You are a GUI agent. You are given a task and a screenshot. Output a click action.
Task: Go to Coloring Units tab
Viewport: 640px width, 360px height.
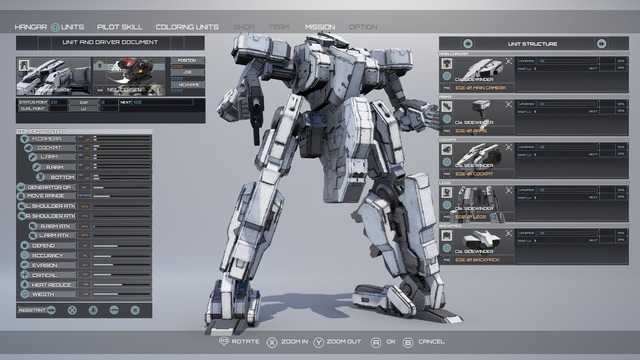pos(187,27)
